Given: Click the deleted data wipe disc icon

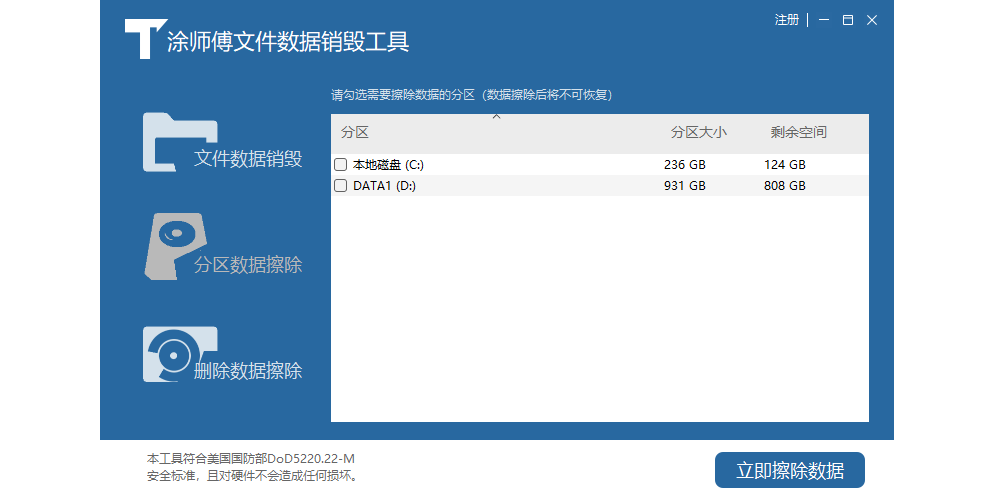Looking at the screenshot, I should (180, 354).
